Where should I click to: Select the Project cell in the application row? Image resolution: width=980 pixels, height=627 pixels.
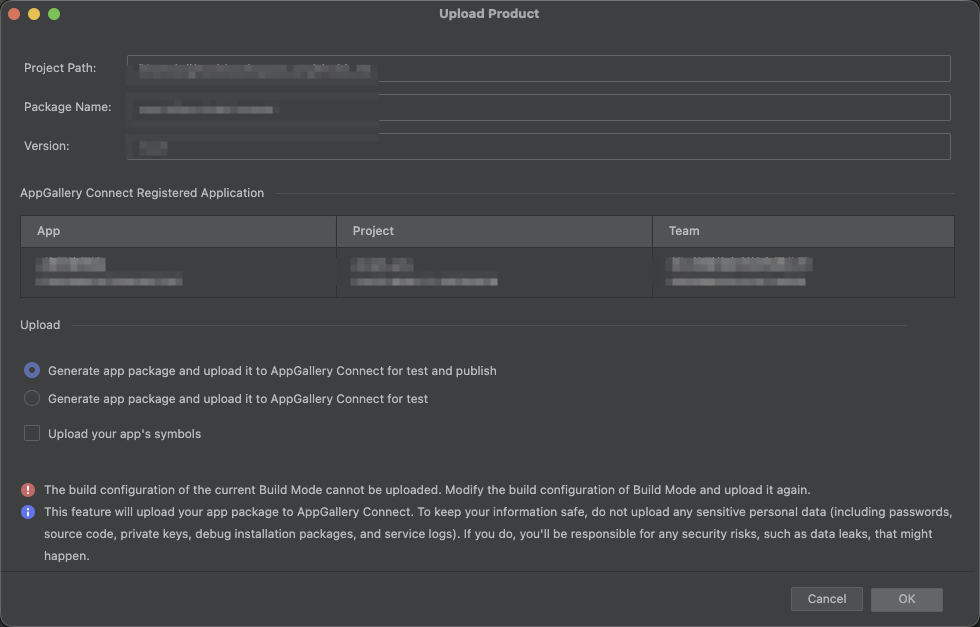pos(494,272)
